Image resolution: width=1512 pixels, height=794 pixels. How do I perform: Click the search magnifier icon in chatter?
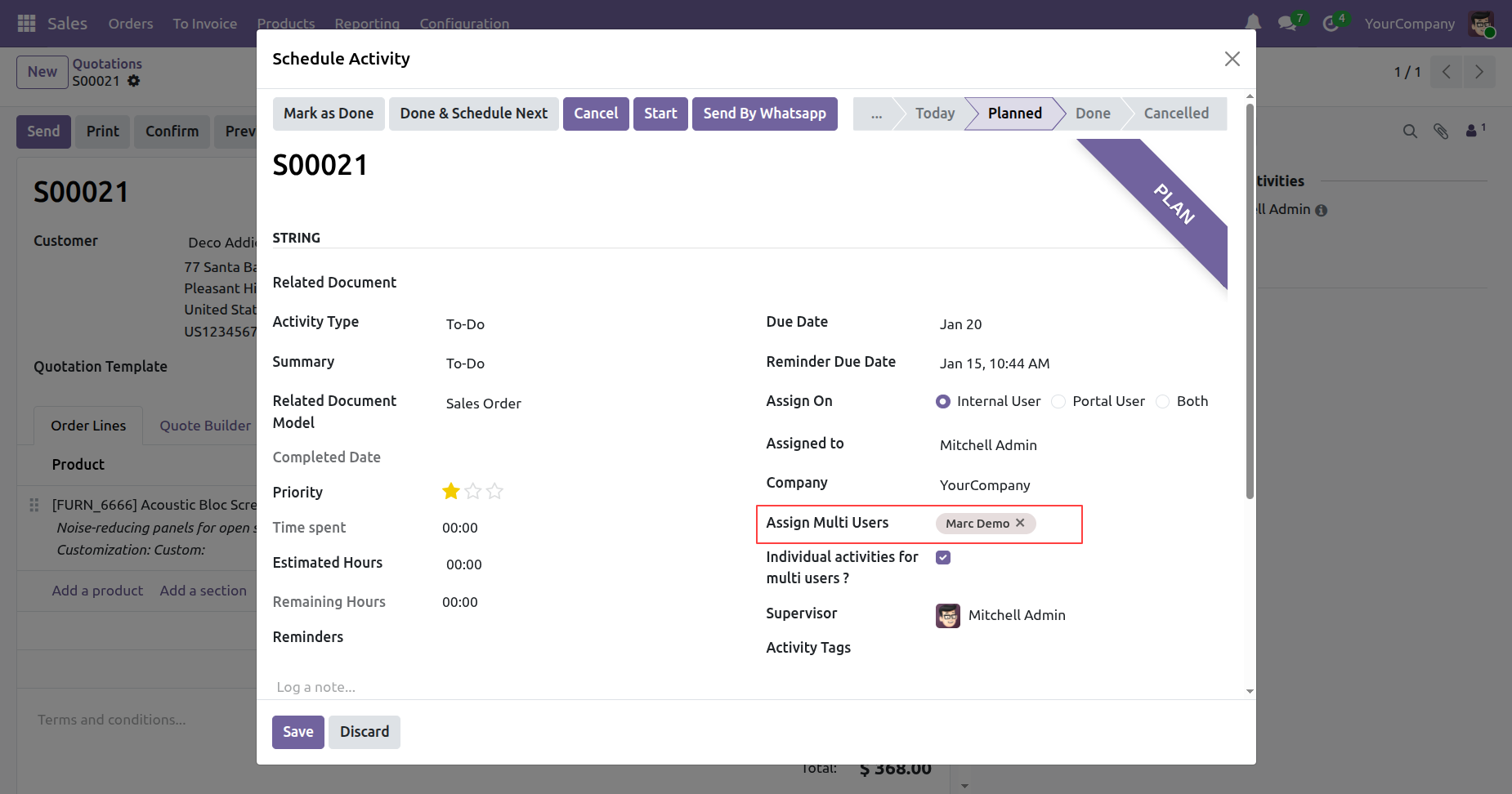[1410, 131]
